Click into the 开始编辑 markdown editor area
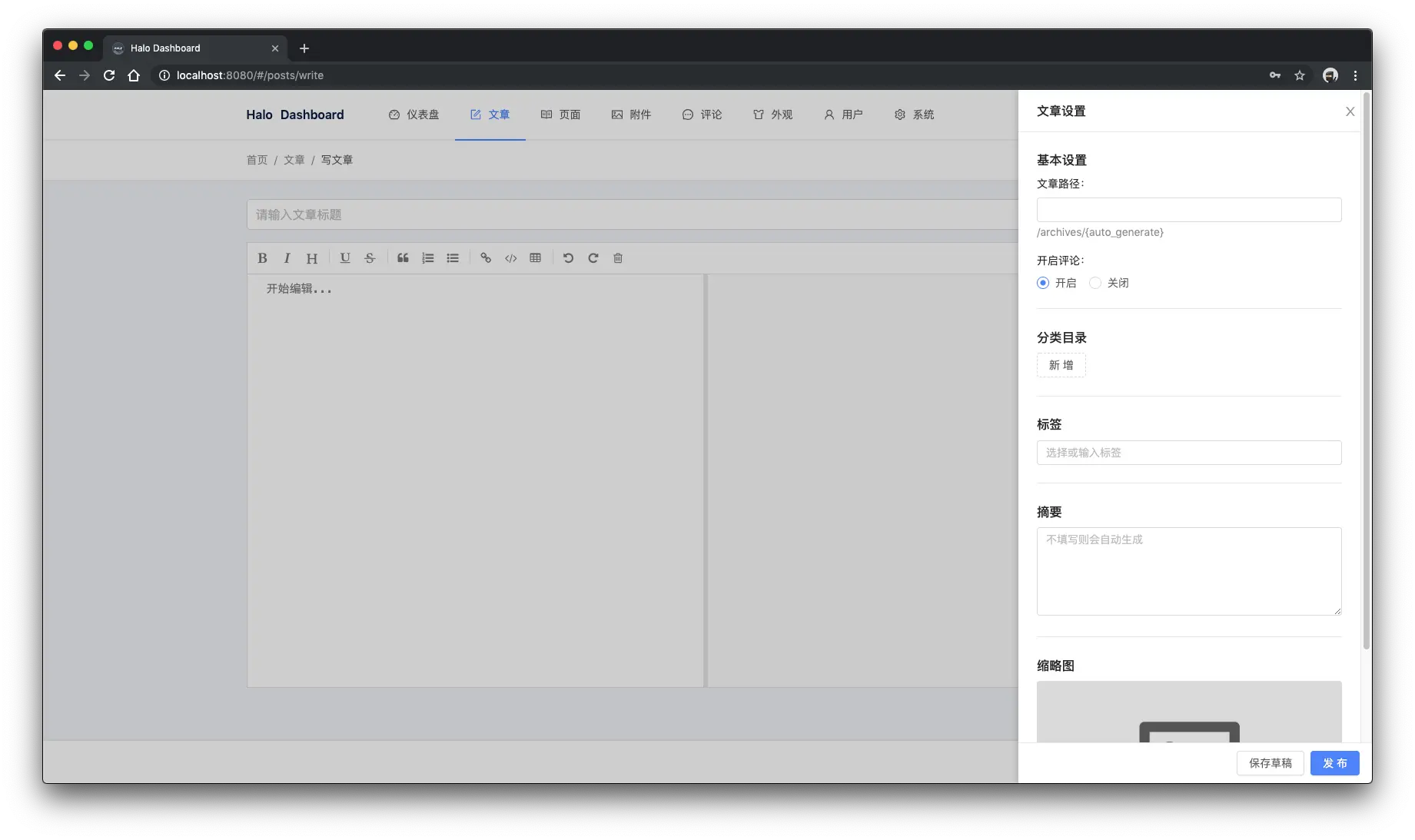 click(x=475, y=480)
